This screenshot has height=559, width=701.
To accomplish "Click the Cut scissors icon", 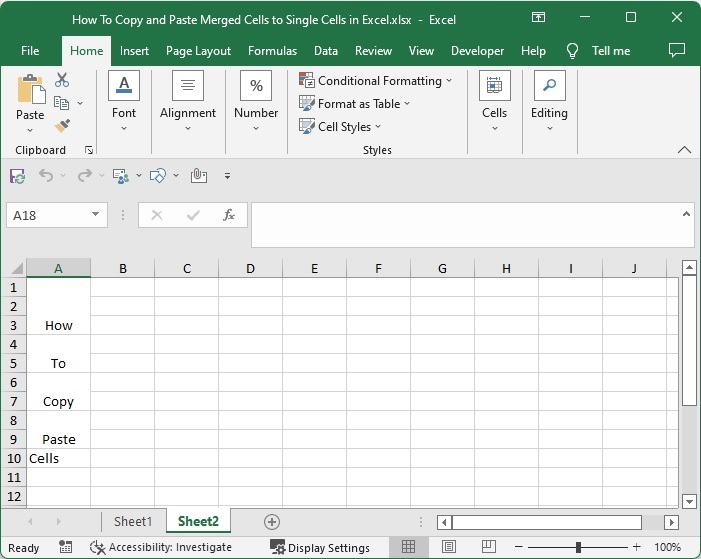I will pyautogui.click(x=62, y=80).
